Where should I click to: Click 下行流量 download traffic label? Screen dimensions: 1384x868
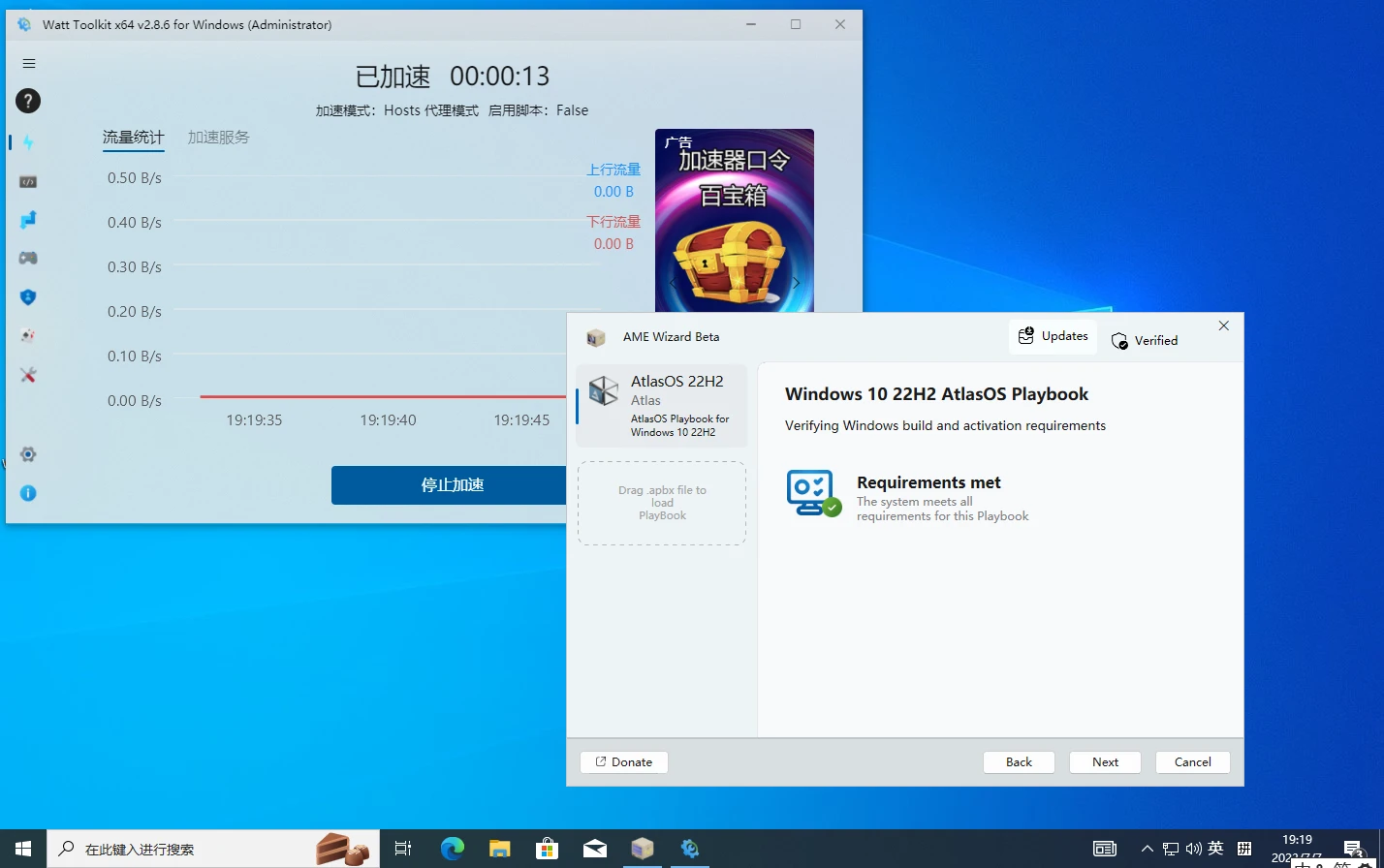(613, 222)
